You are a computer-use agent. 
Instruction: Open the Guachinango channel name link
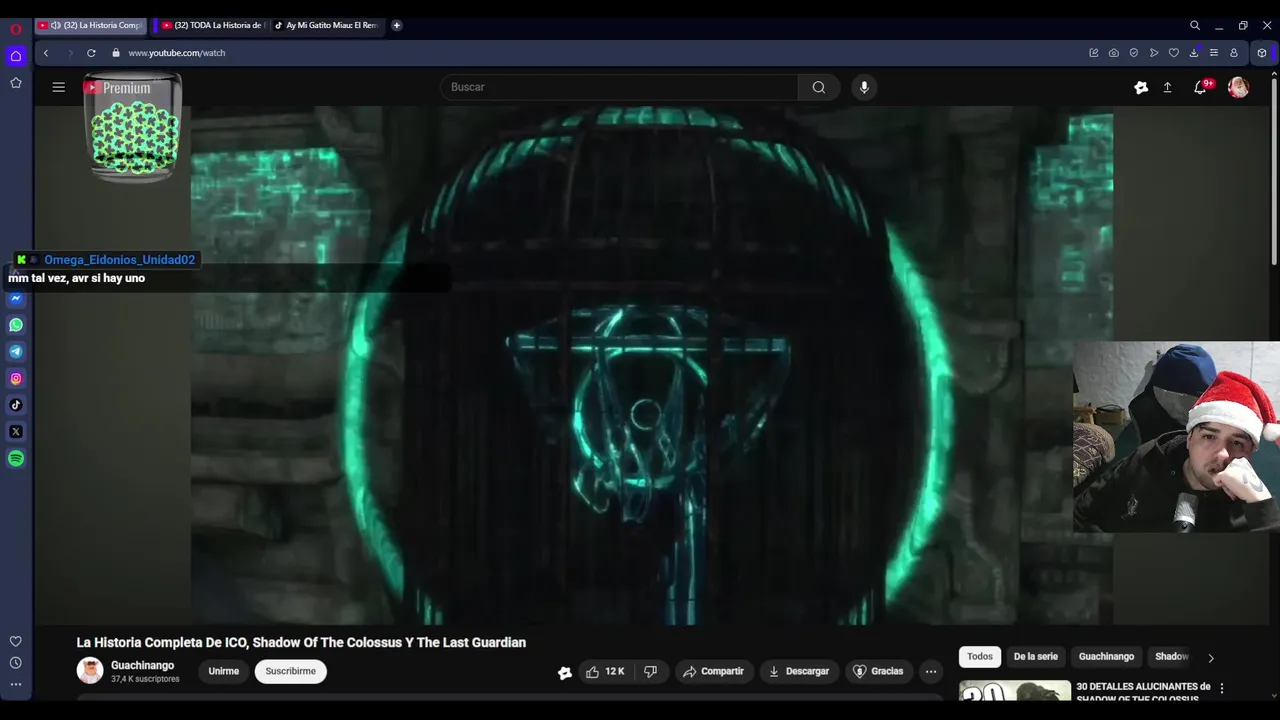click(142, 666)
